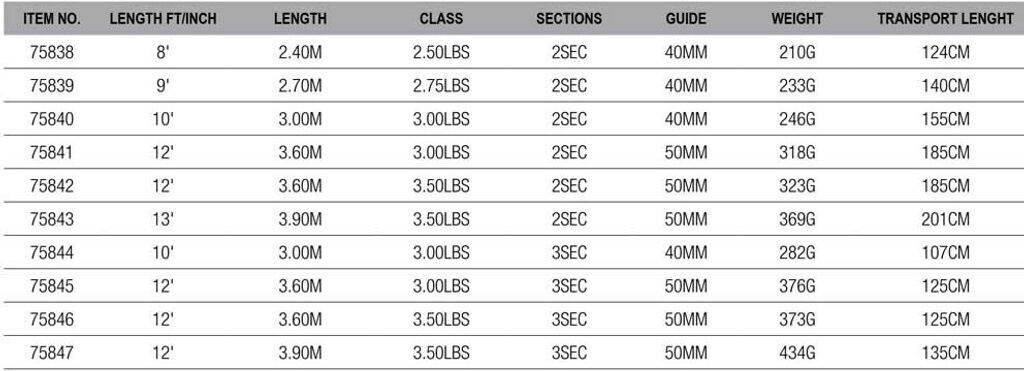
Task: Select the 210G weight value
Action: click(797, 52)
